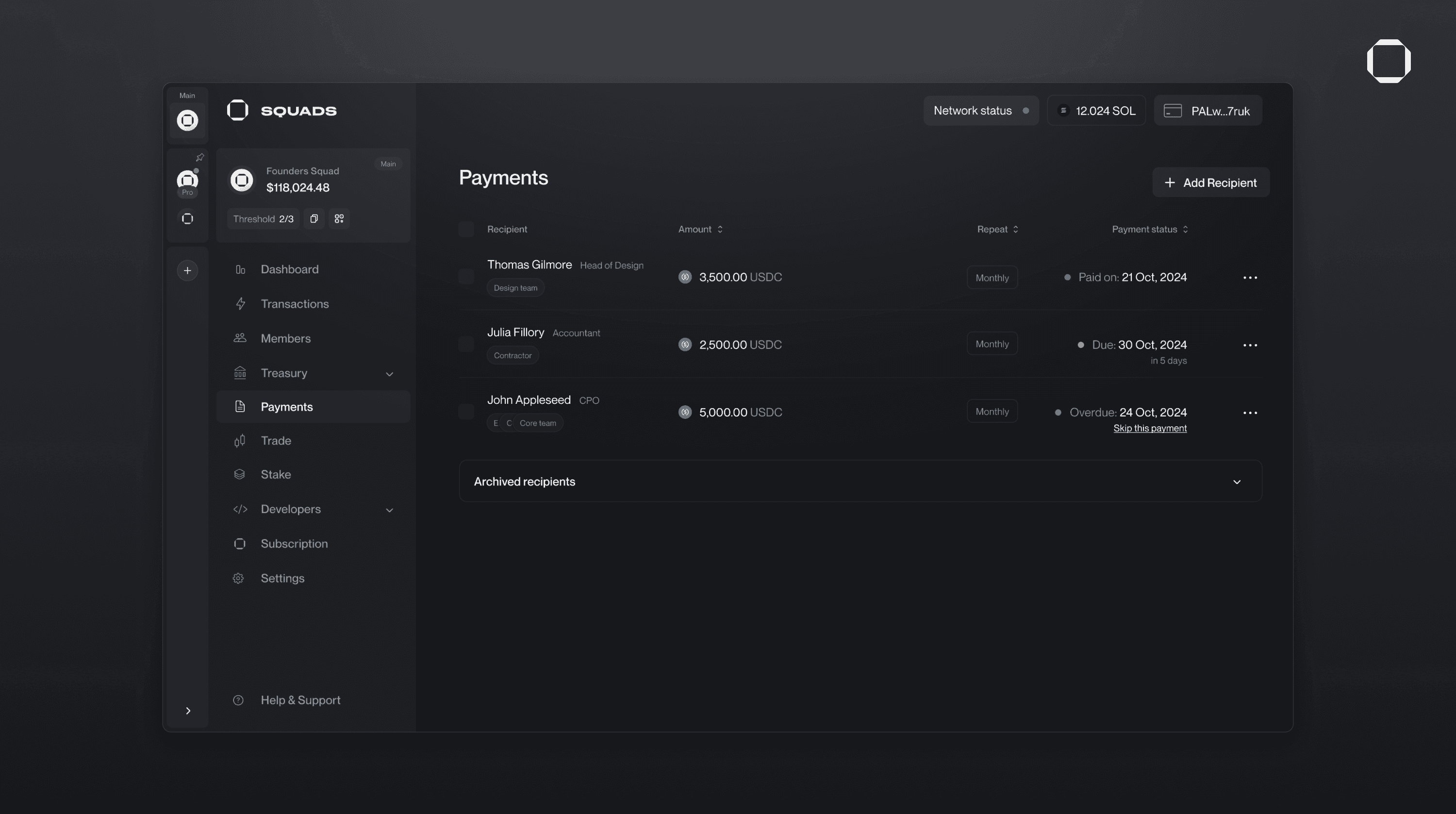Open John Appleseed's three-dot actions menu

1250,412
